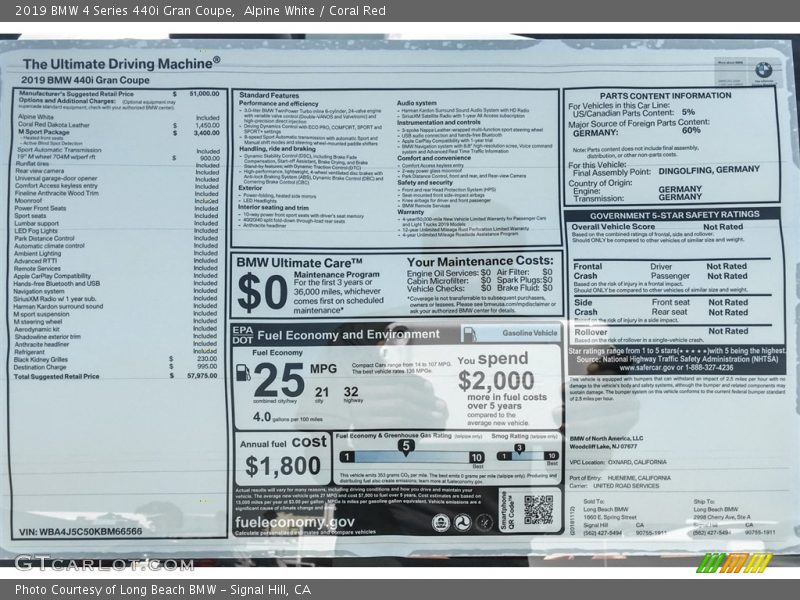
Task: Click the 'Safety and security' section heading
Action: click(x=425, y=182)
